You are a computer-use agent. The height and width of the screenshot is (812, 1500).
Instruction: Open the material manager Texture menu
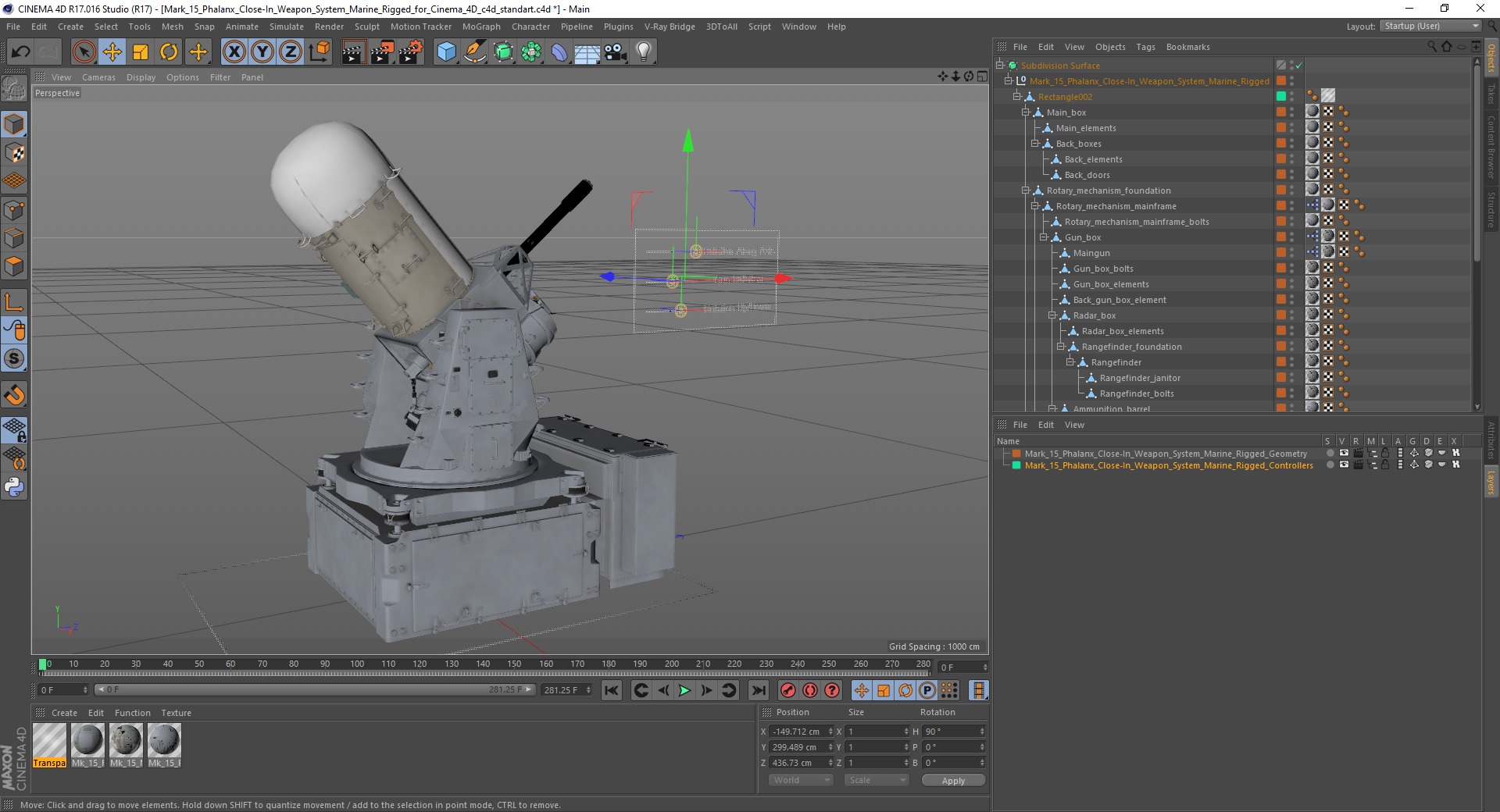176,713
